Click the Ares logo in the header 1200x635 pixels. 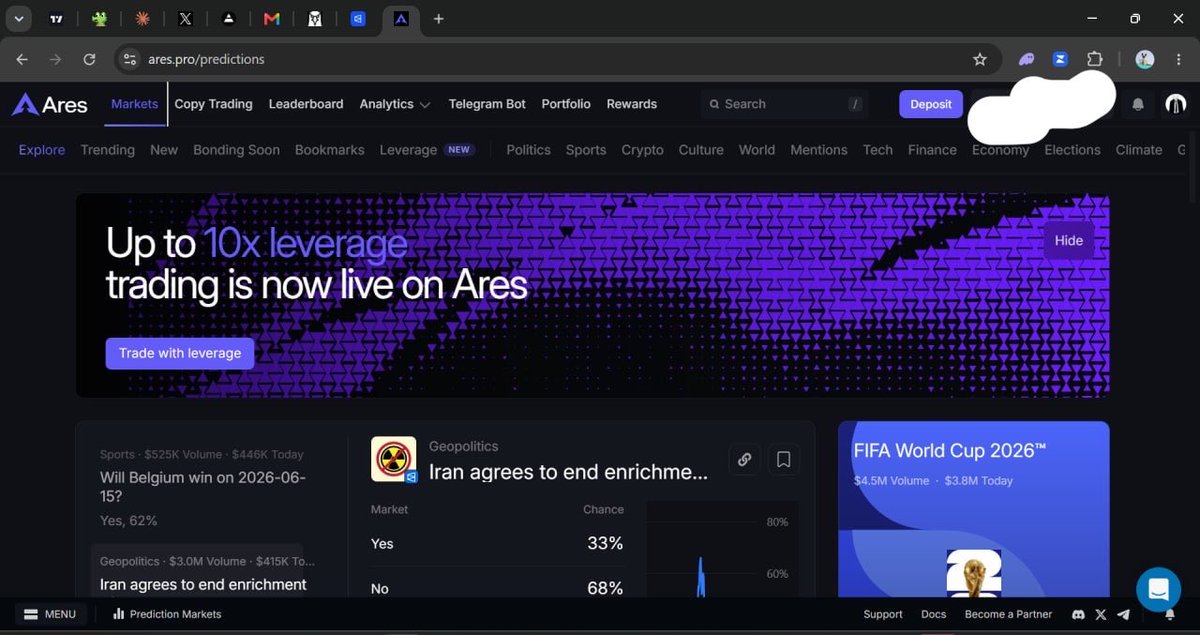tap(49, 104)
